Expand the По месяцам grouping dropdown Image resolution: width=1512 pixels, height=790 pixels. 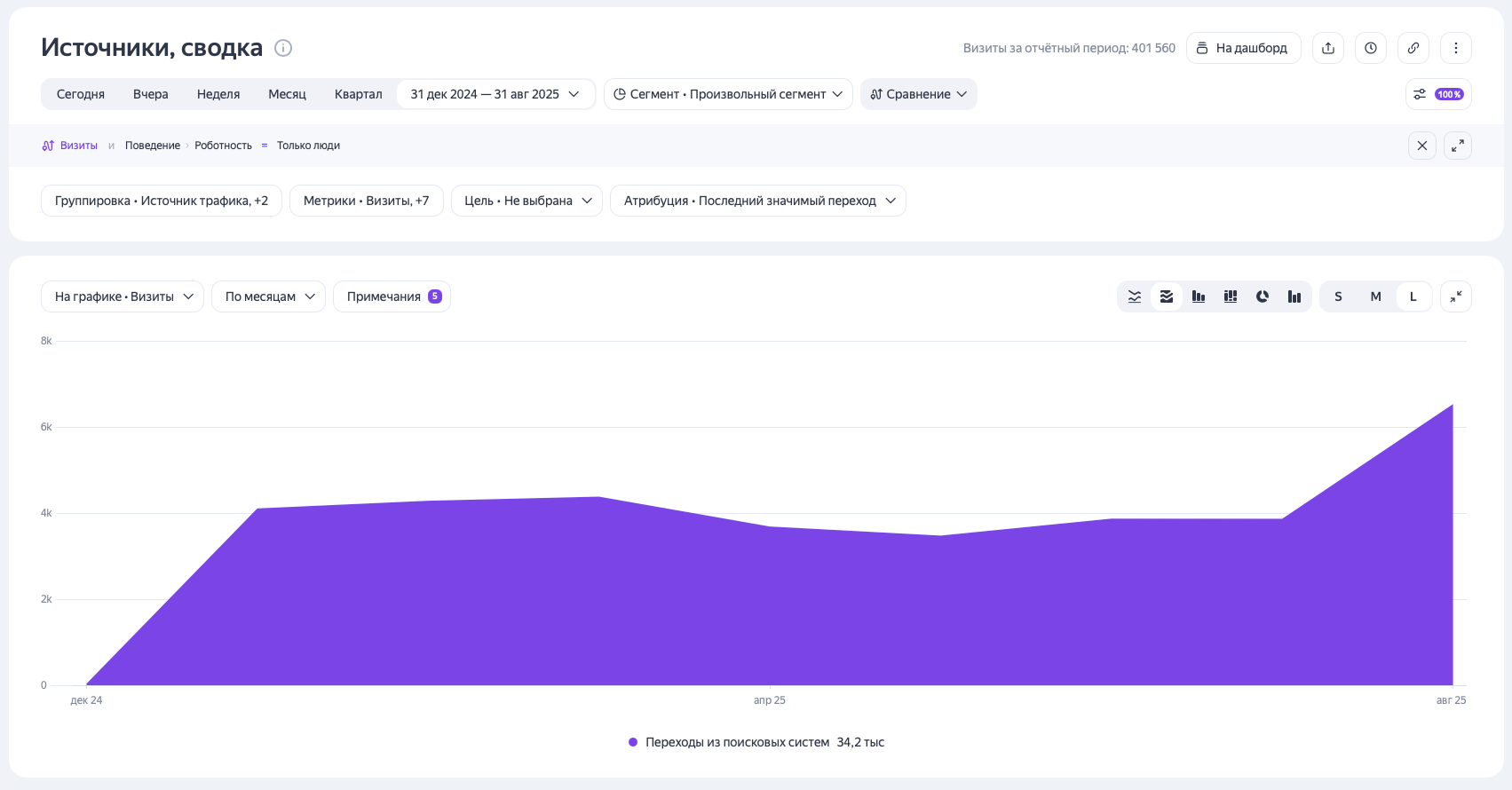point(268,296)
